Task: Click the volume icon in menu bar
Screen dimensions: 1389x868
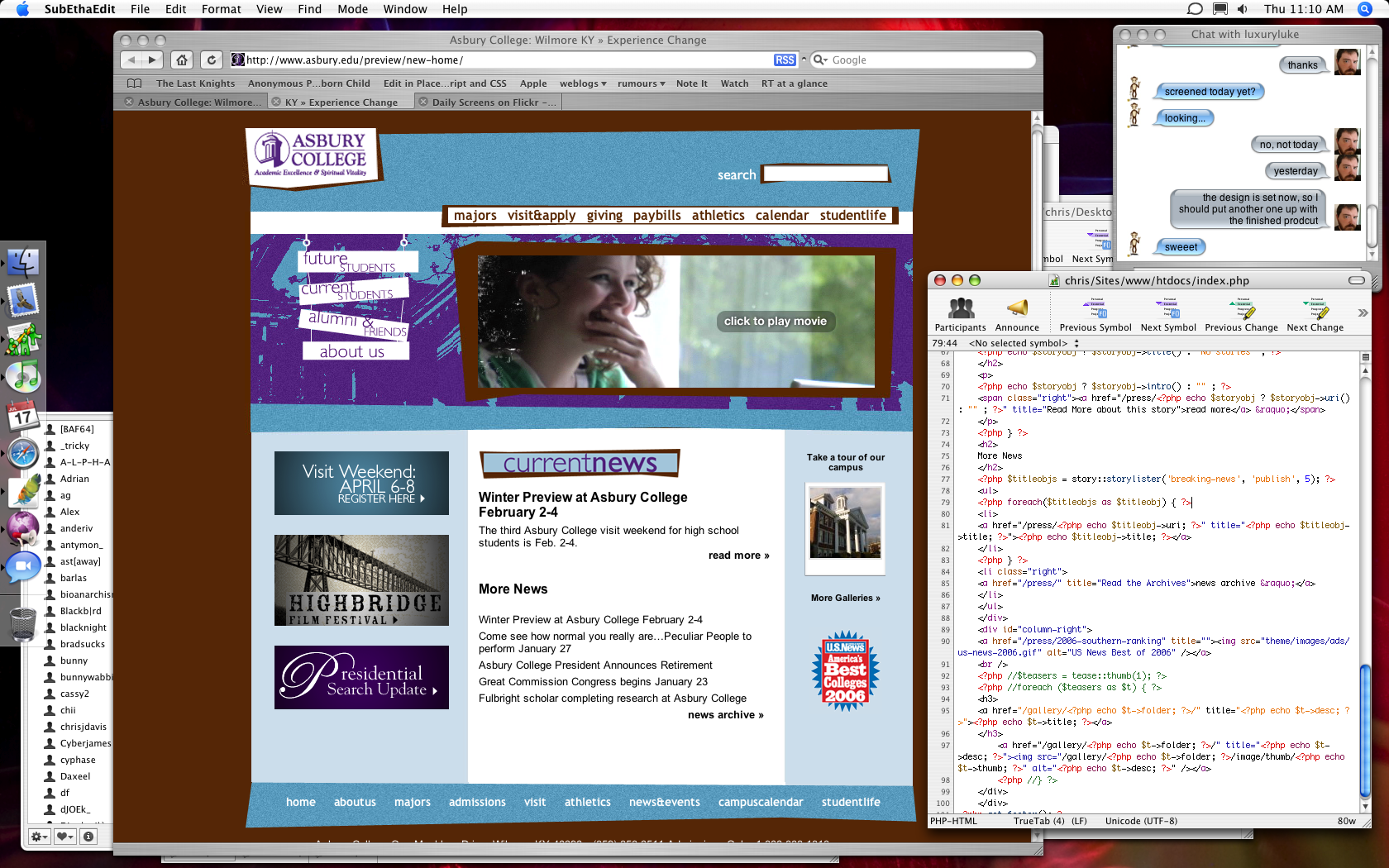Action: point(1243,9)
